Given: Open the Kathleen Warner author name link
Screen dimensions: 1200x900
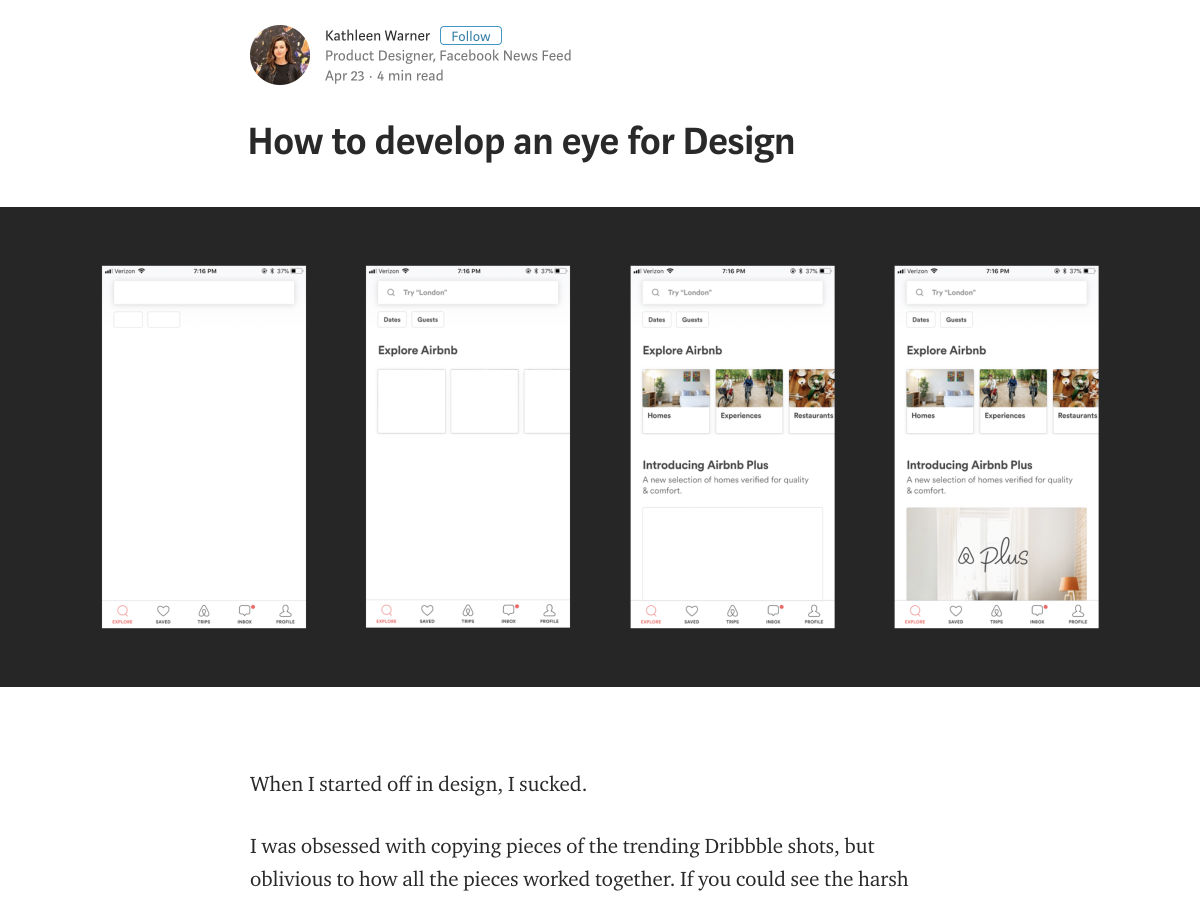Looking at the screenshot, I should (x=377, y=36).
